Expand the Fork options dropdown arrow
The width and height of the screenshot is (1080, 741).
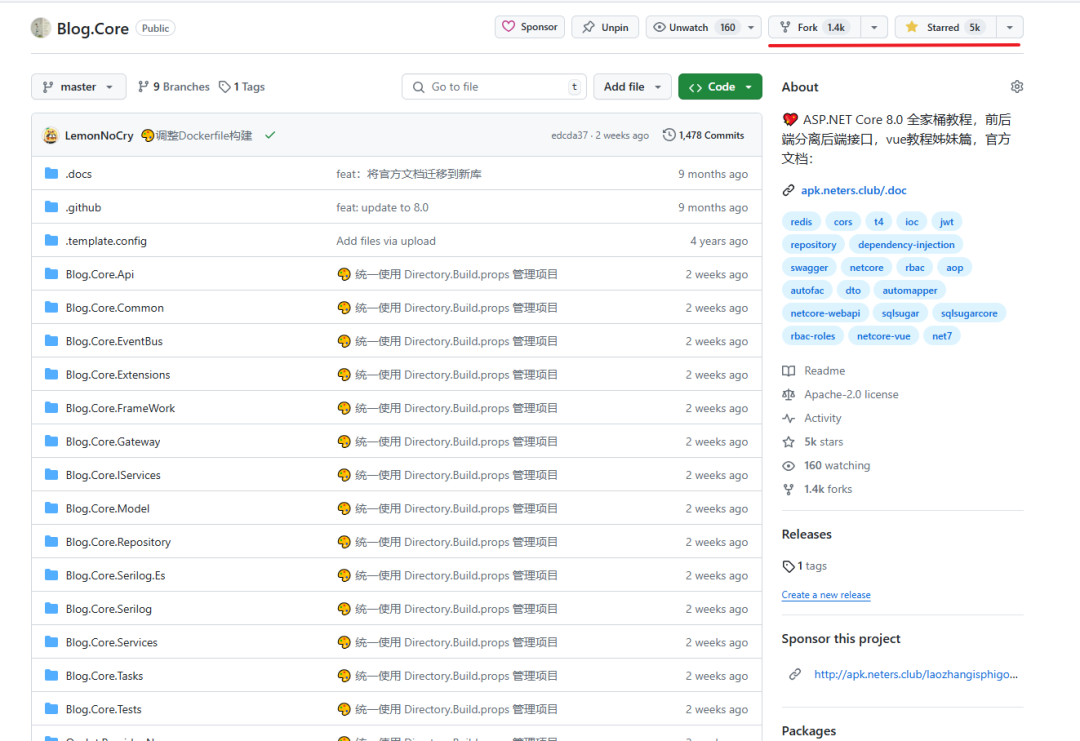[874, 28]
